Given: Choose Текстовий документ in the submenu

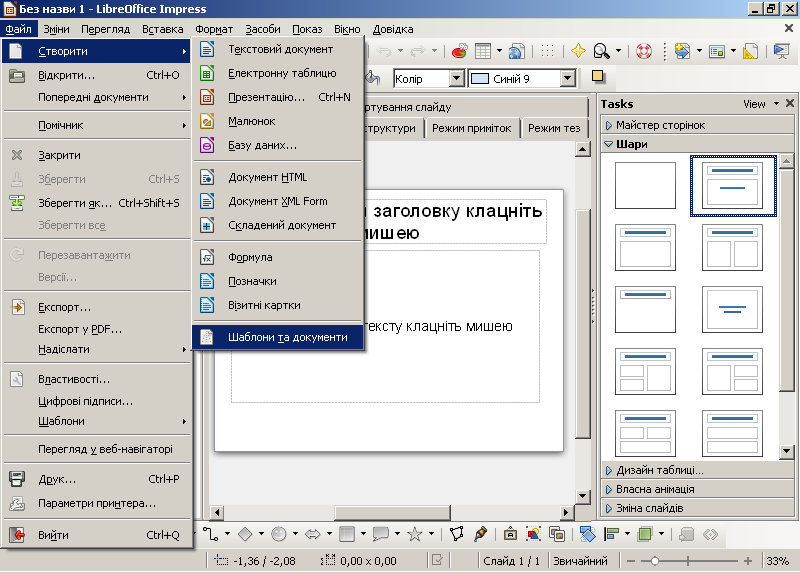Looking at the screenshot, I should (279, 49).
